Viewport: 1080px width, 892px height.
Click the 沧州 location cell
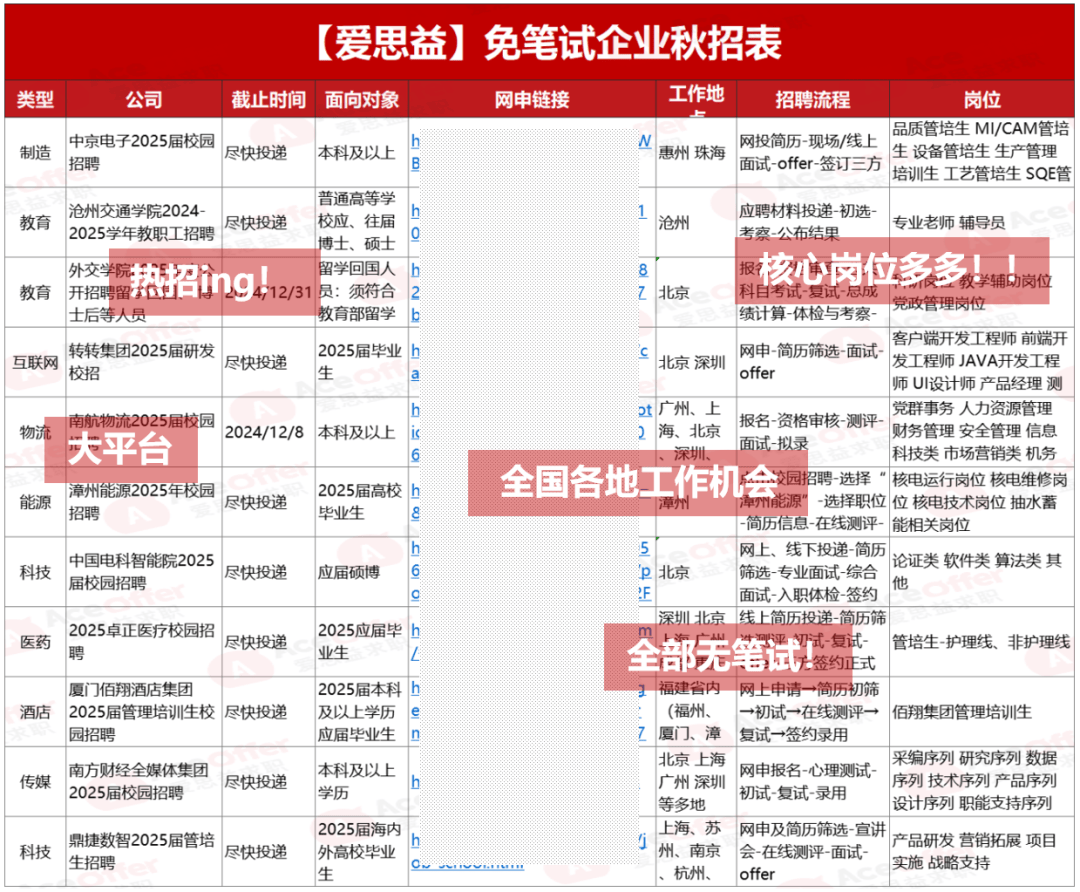(696, 222)
